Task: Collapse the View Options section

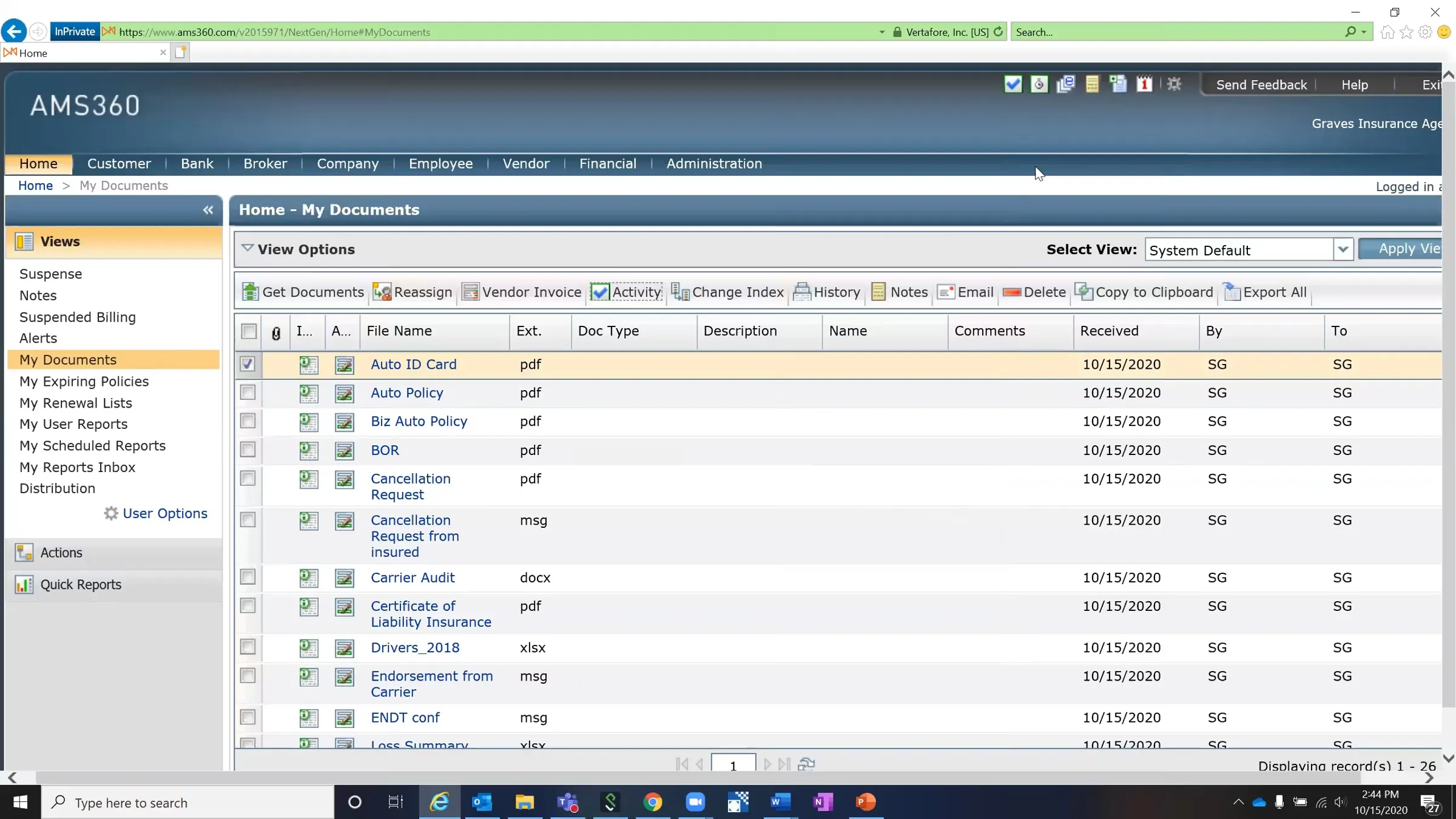Action: (x=247, y=249)
